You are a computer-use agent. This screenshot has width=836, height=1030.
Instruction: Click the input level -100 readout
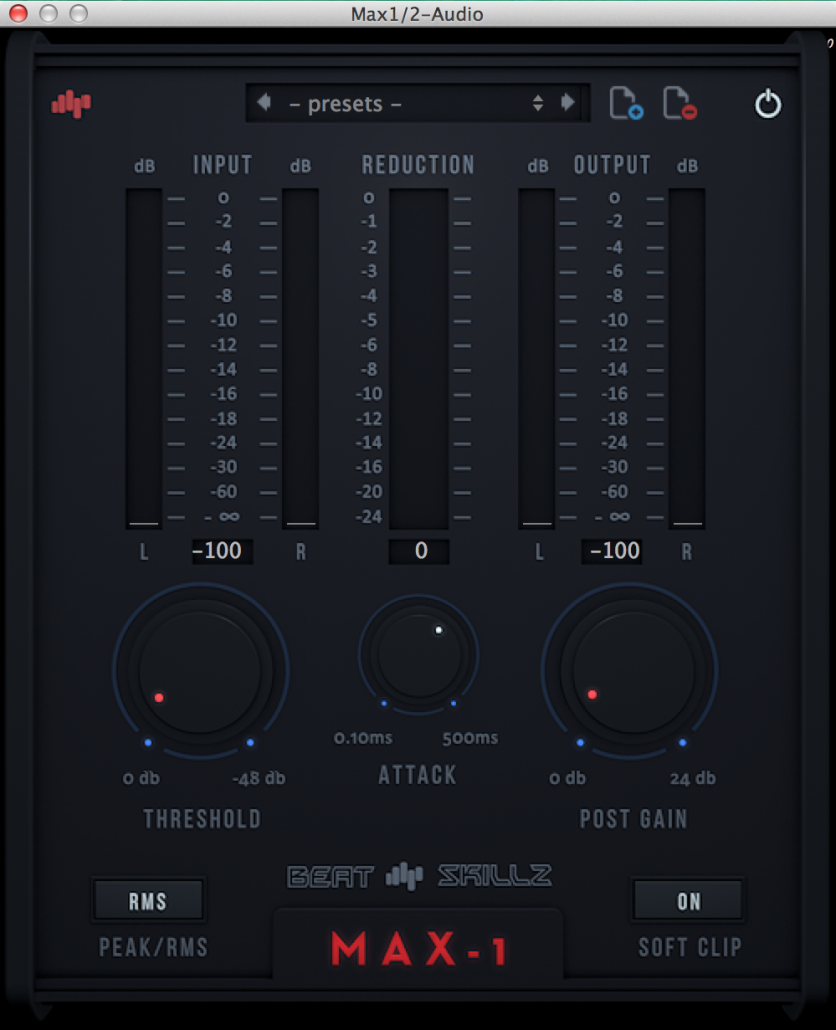pos(221,550)
